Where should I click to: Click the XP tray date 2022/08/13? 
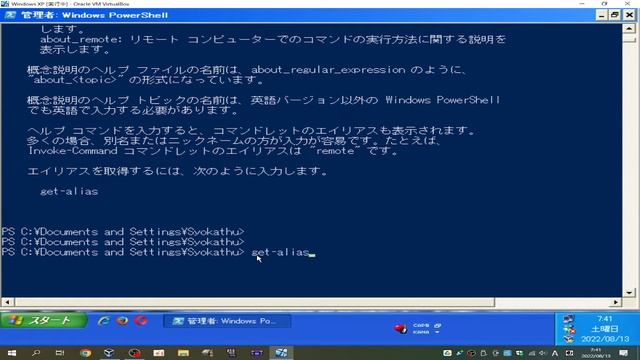point(605,339)
